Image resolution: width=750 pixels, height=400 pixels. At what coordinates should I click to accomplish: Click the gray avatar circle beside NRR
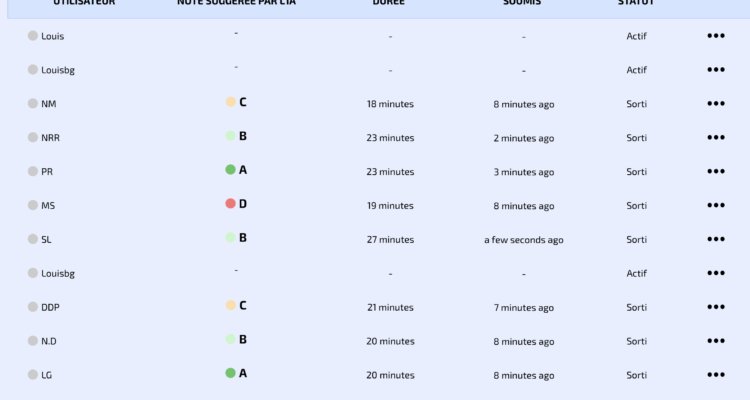(x=33, y=138)
